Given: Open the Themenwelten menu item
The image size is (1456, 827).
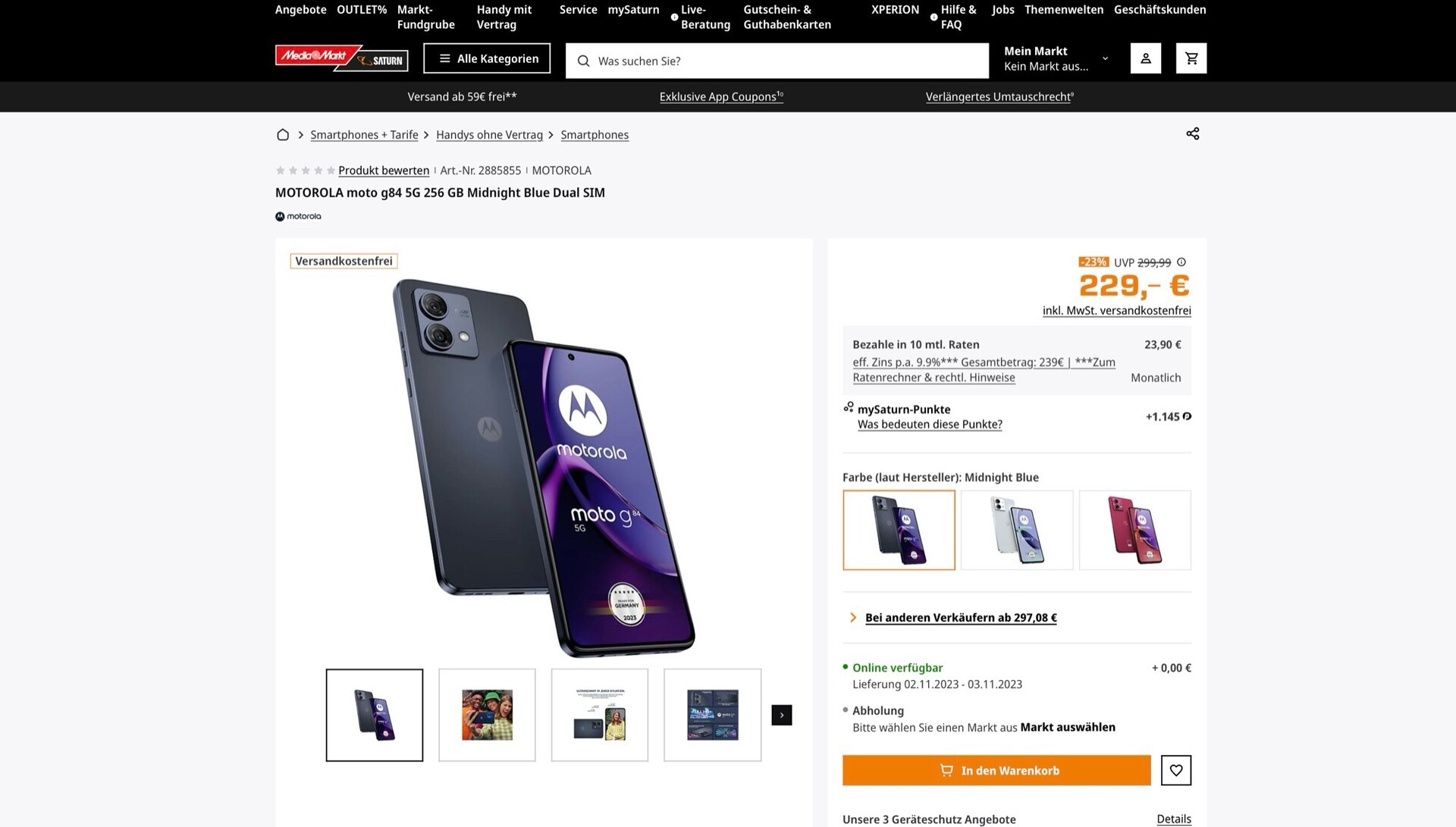Looking at the screenshot, I should (x=1063, y=10).
